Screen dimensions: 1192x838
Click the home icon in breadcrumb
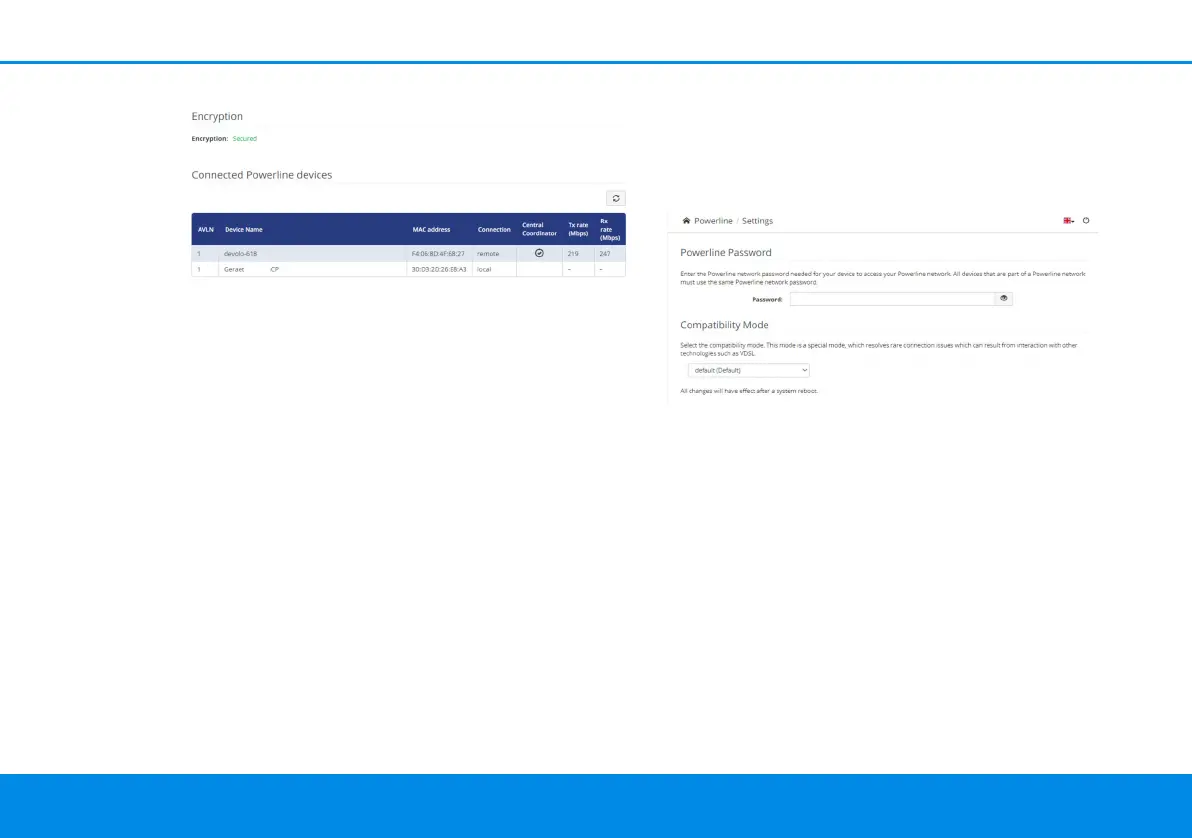686,221
